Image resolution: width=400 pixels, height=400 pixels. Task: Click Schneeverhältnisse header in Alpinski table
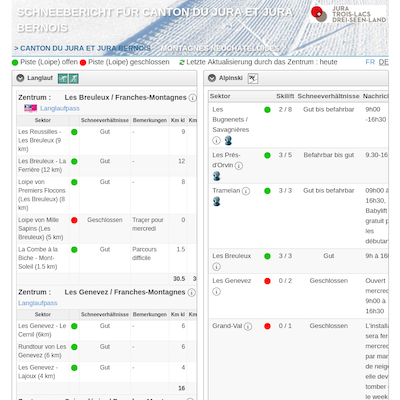328,96
